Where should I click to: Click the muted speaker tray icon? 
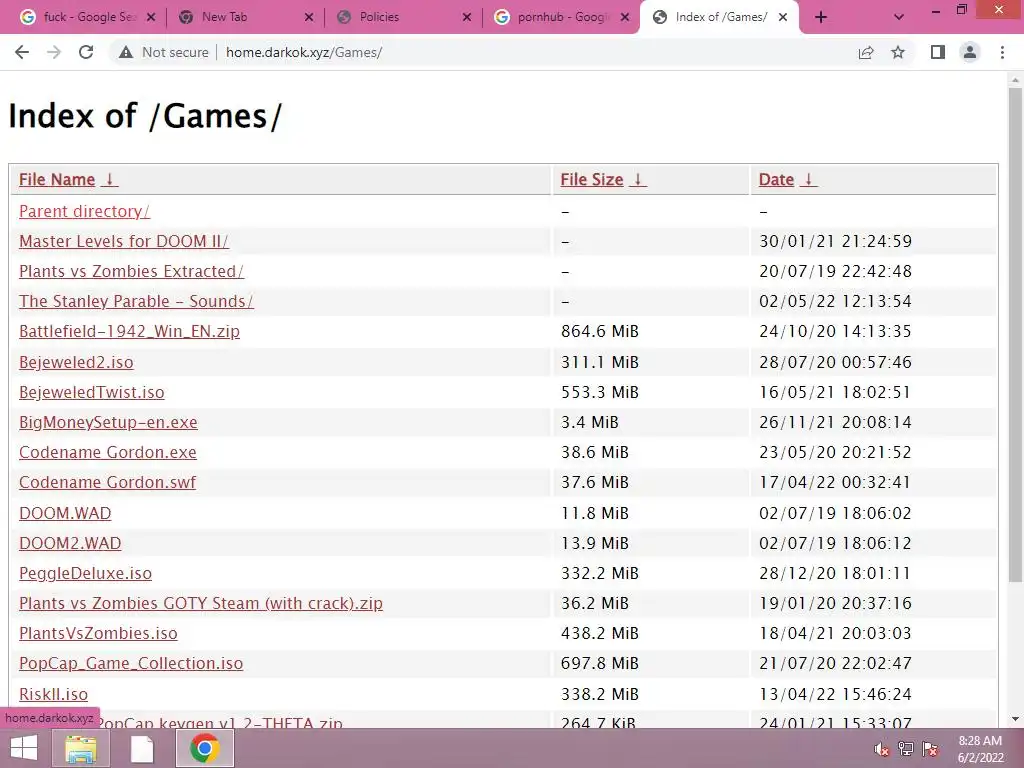pos(882,749)
